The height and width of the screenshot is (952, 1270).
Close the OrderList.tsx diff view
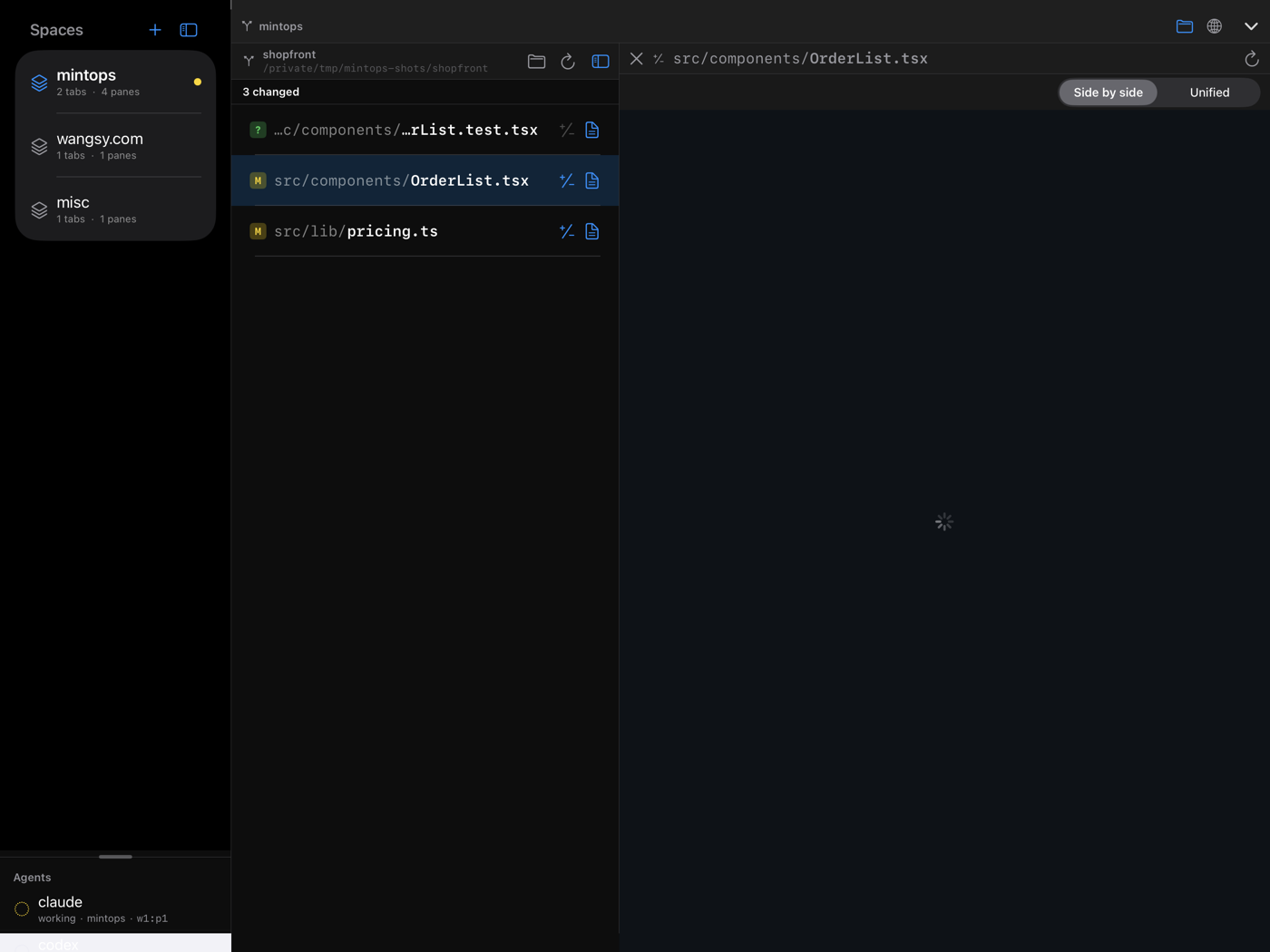click(637, 59)
